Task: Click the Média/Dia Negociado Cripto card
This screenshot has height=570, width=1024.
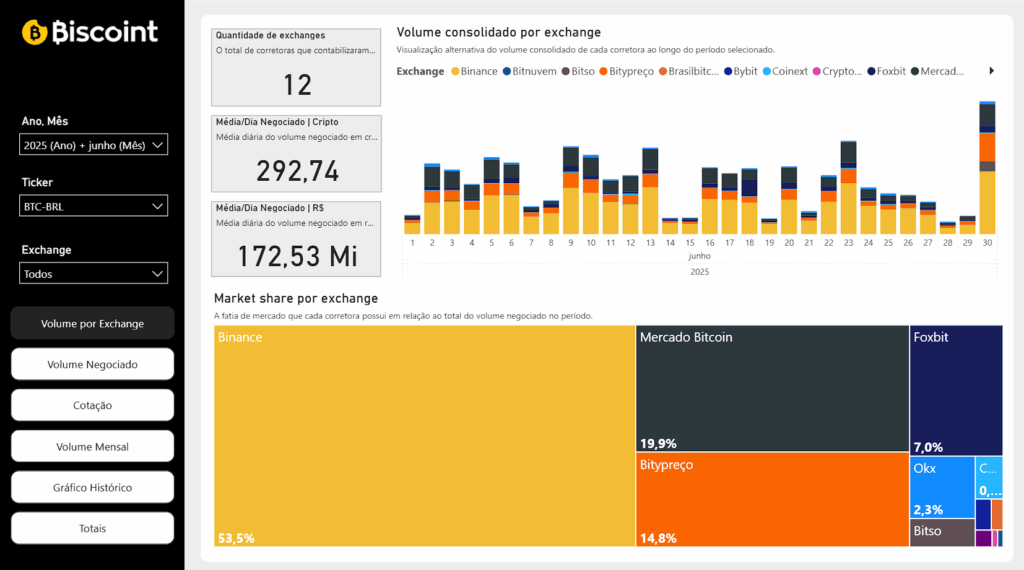Action: click(296, 153)
